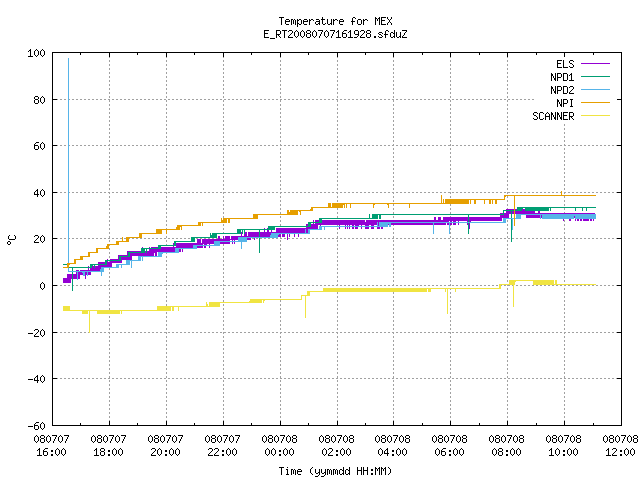This screenshot has width=640, height=480.
Task: Select the NPI legend label
Action: tap(565, 103)
